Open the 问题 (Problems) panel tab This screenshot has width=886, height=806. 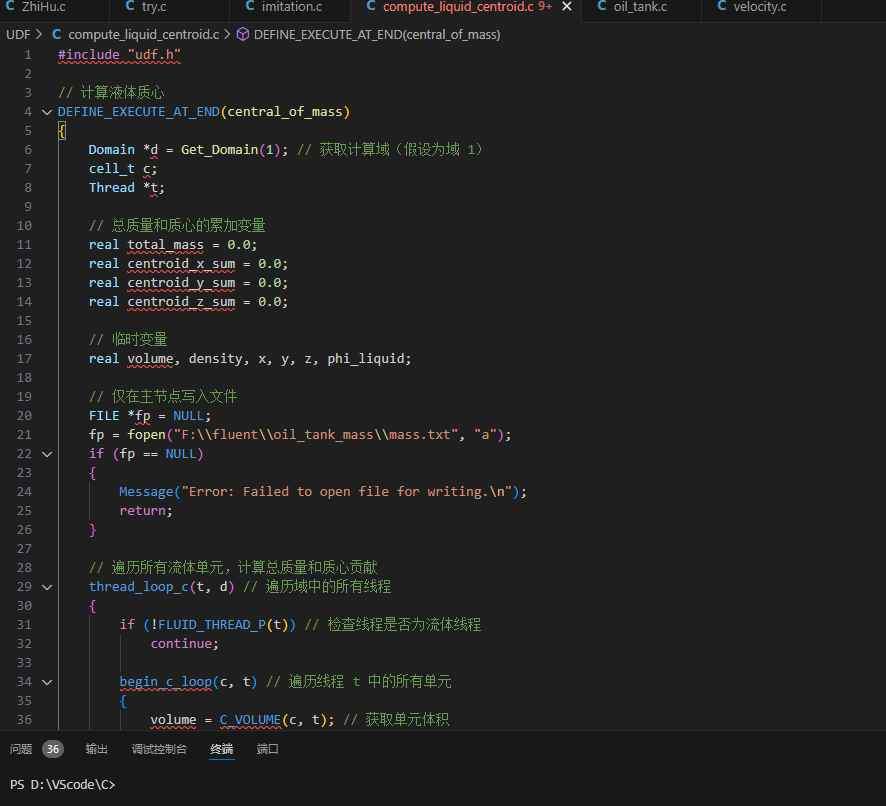coord(22,749)
